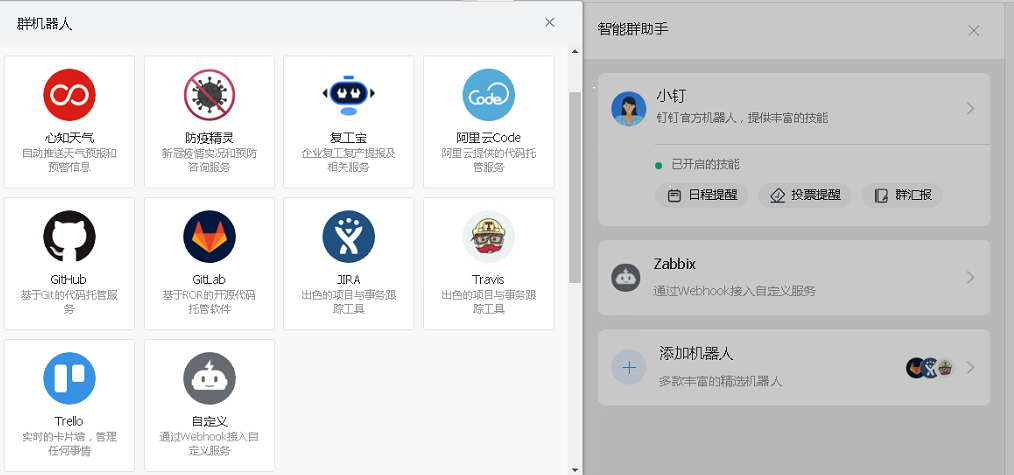Click the GitLab title label
This screenshot has height=475, width=1014.
(209, 280)
